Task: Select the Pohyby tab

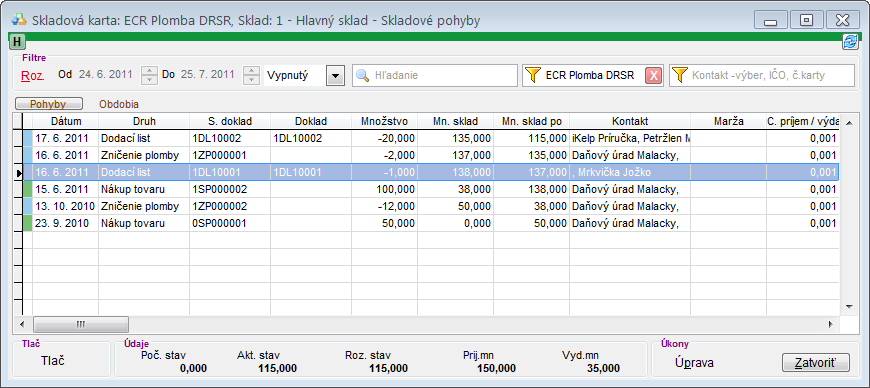Action: tap(48, 104)
